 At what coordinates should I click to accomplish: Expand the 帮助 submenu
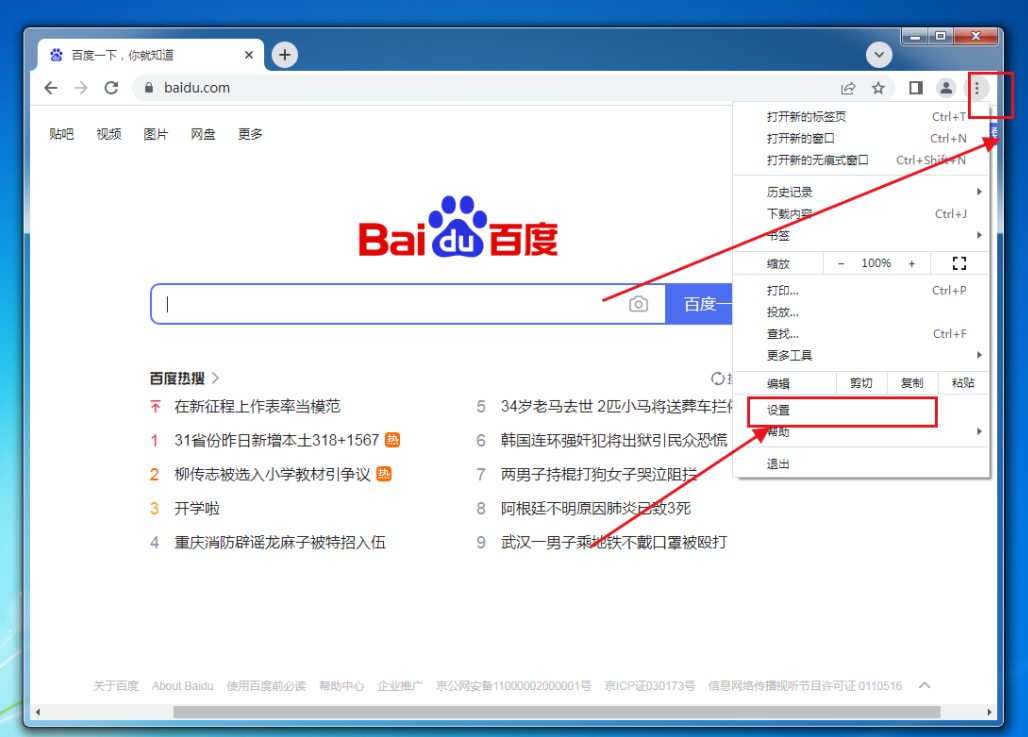click(x=861, y=432)
